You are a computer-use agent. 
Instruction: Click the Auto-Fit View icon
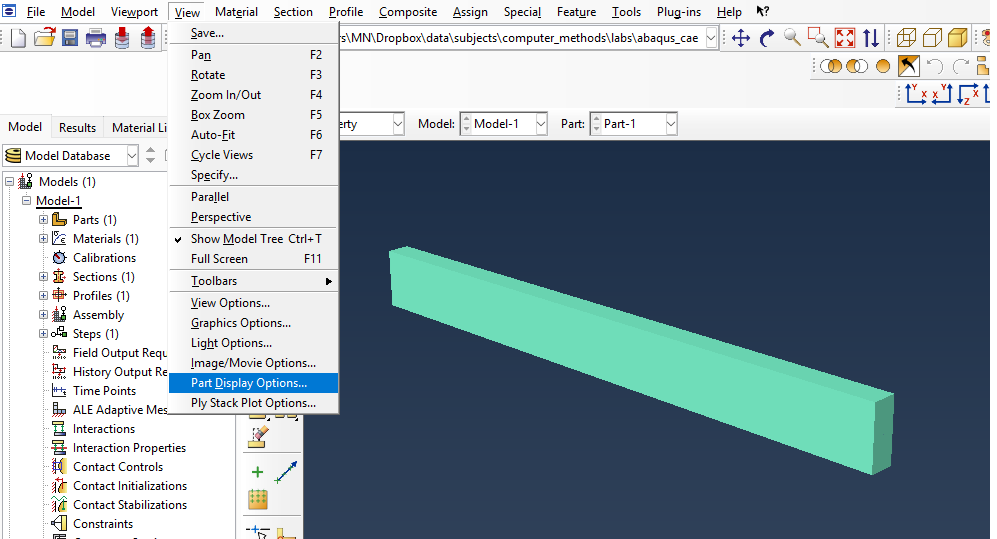[x=845, y=38]
